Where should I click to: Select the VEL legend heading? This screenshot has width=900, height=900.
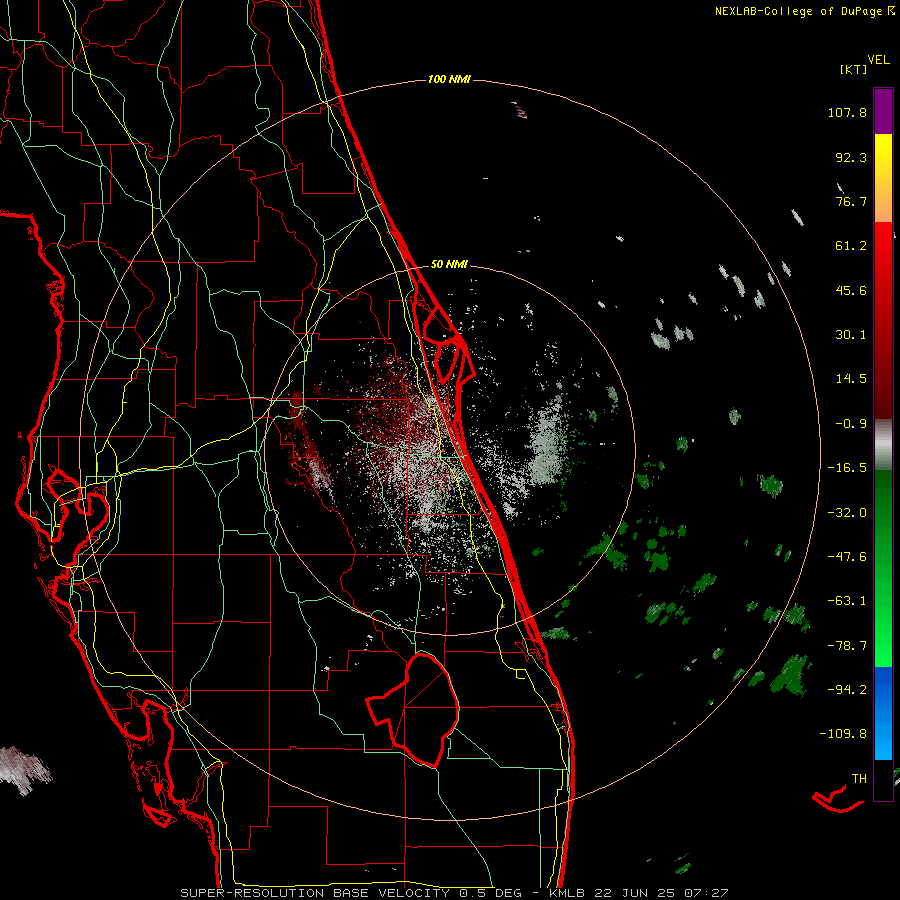pos(878,60)
